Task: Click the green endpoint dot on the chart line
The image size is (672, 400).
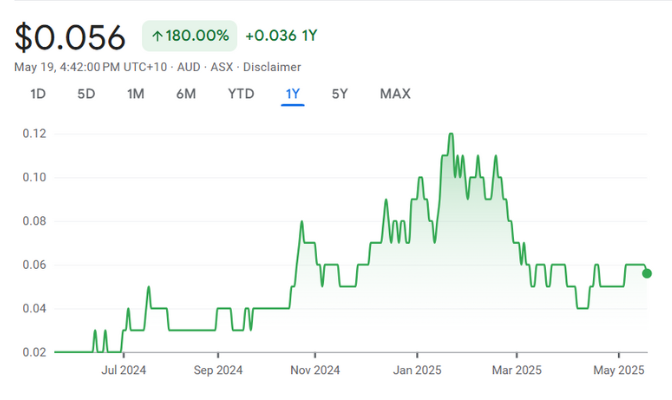Action: 647,273
